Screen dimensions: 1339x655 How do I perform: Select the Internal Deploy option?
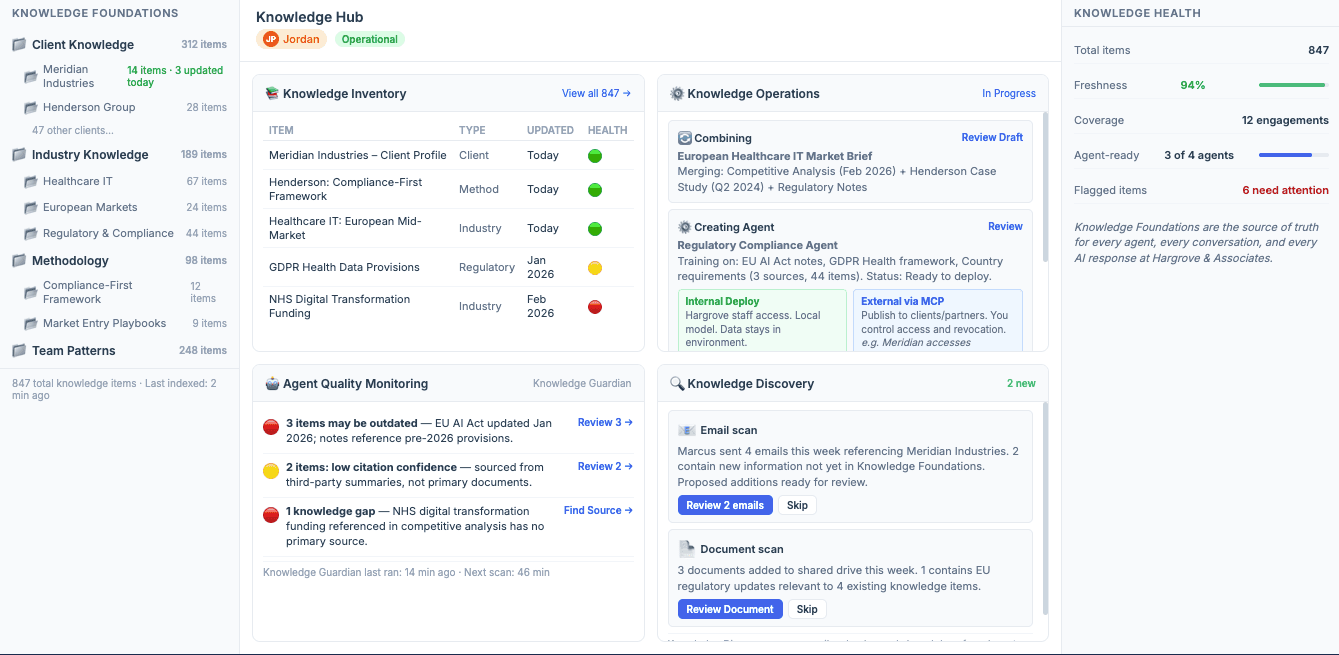click(x=762, y=318)
